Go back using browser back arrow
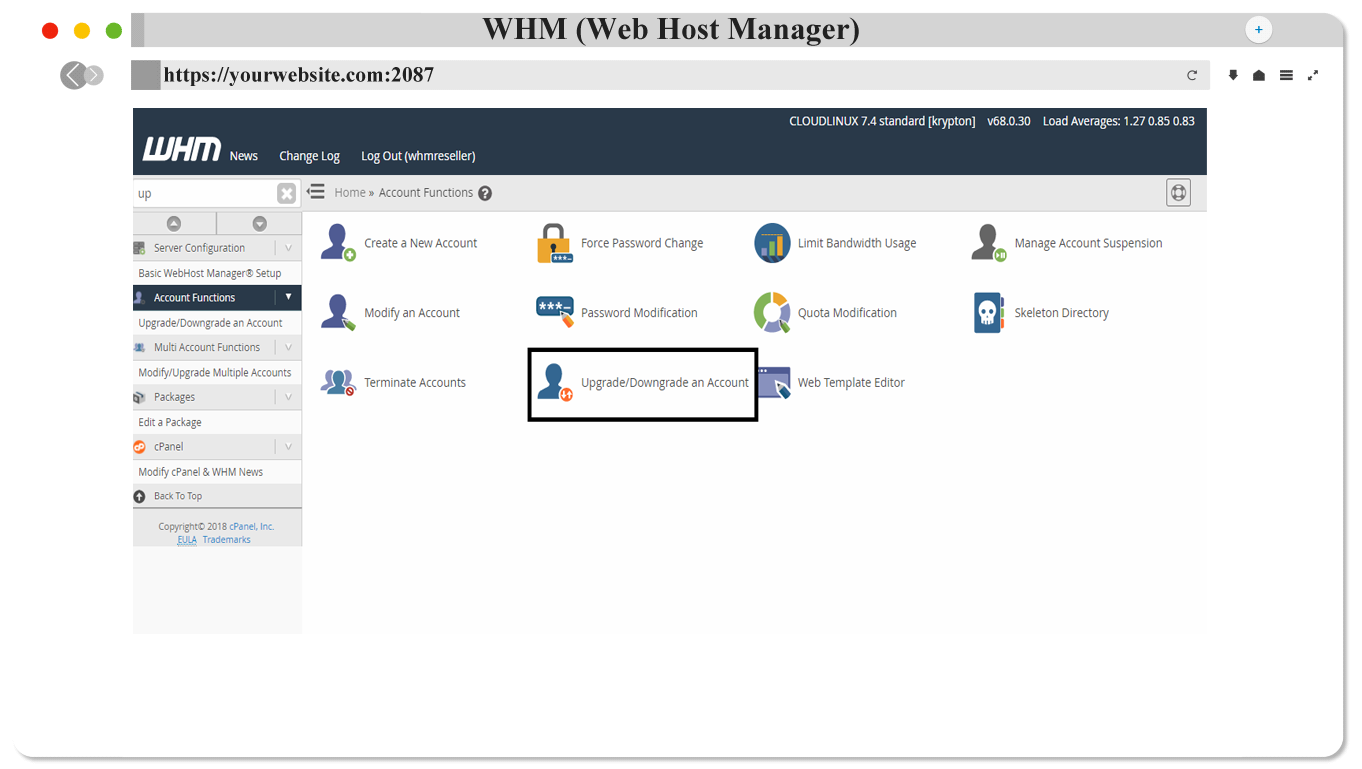 [73, 75]
